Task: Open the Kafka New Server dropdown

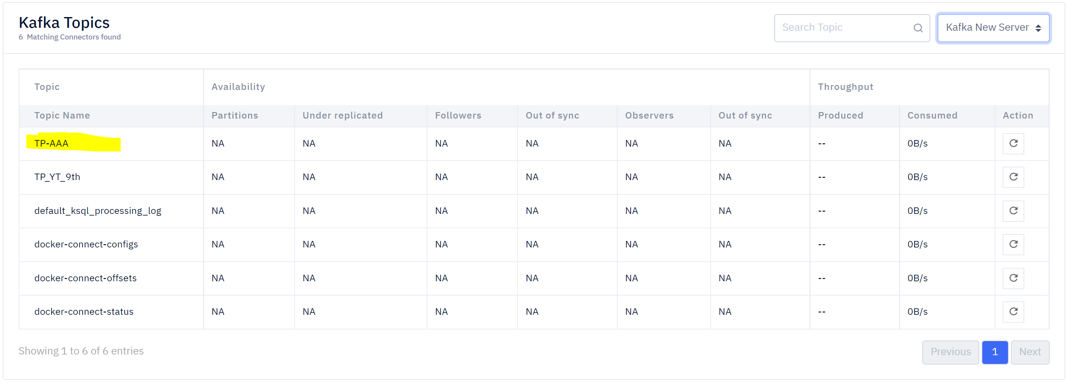Action: pos(993,28)
